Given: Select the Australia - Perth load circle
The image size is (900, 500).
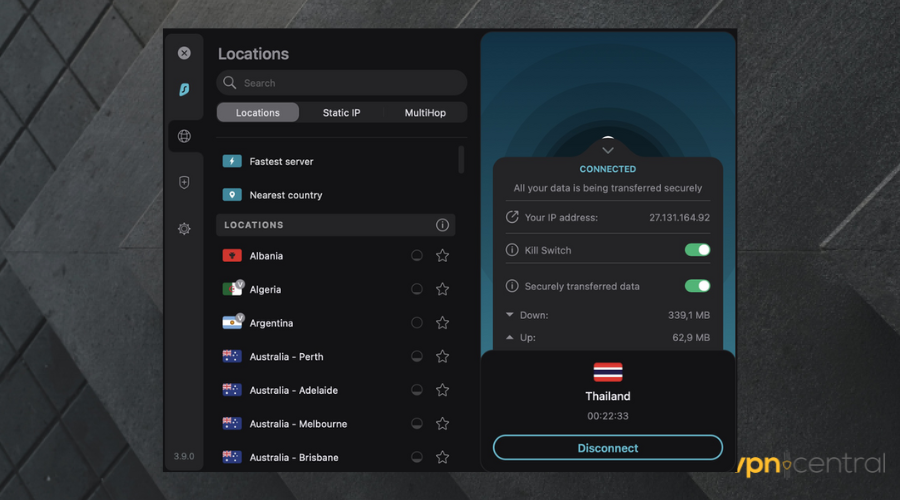Looking at the screenshot, I should (x=417, y=356).
